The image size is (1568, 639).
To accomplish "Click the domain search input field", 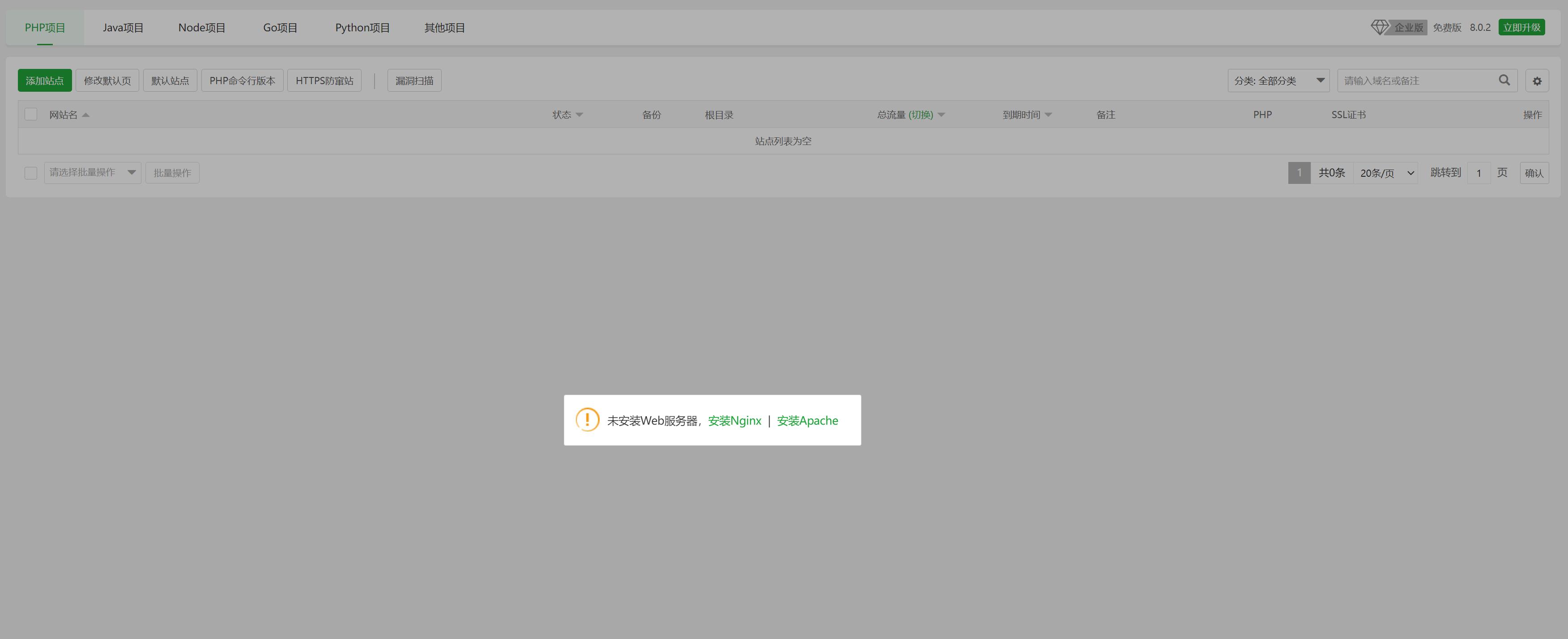I will pyautogui.click(x=1417, y=81).
